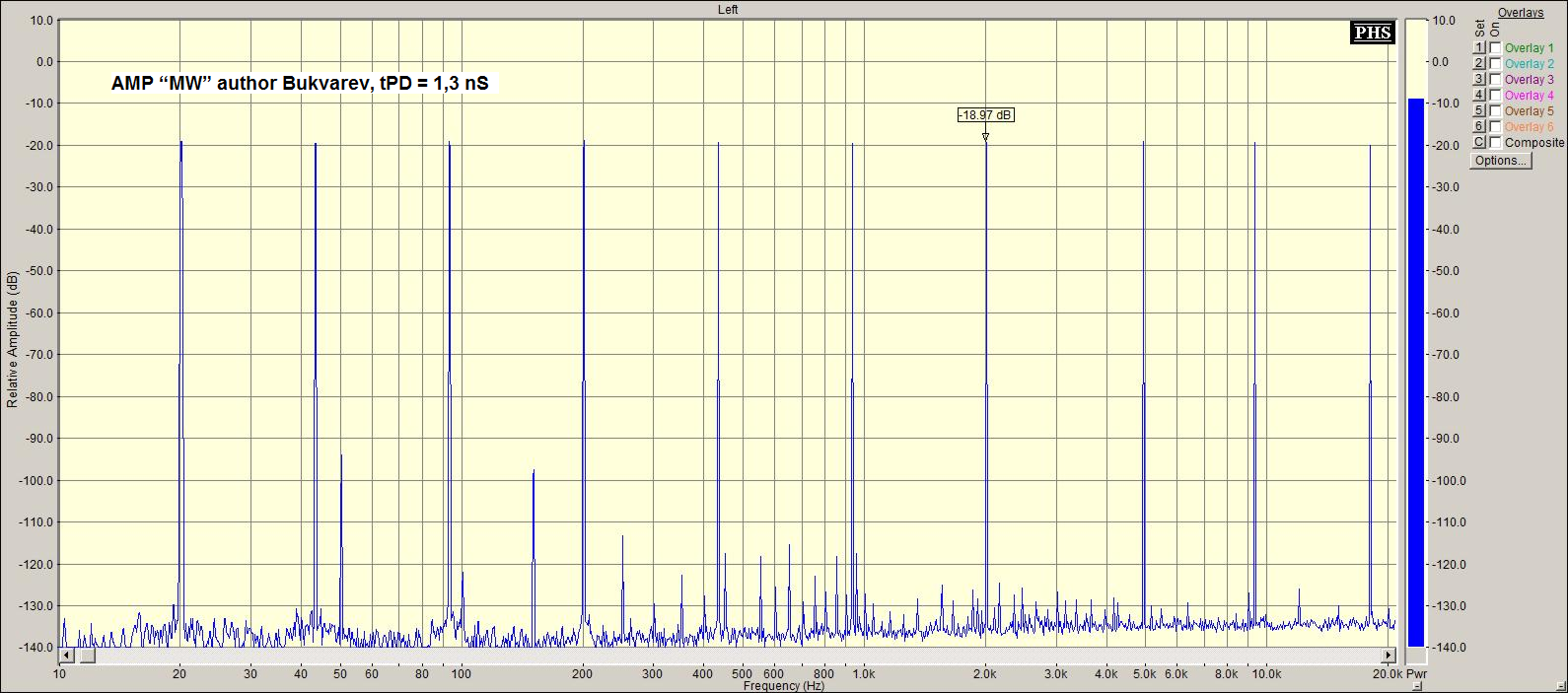Screen dimensions: 1568x693
Task: Click the AMP "MW" author Bukvarev annotation
Action: tap(300, 84)
